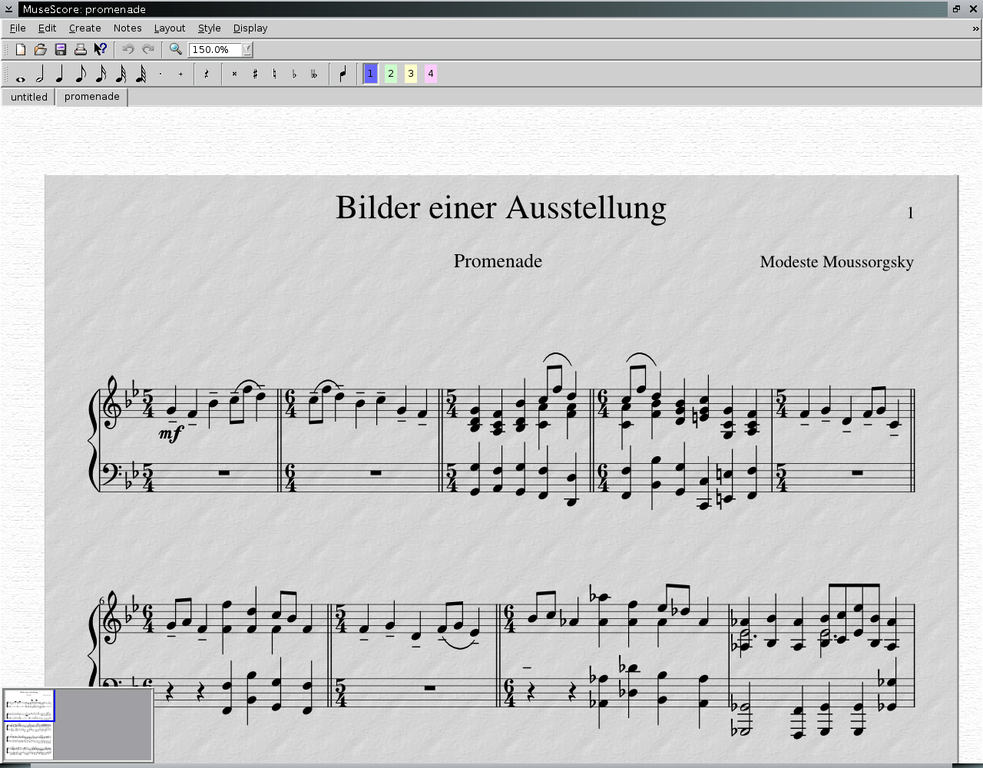
Task: Toggle voice 1 button
Action: (370, 74)
